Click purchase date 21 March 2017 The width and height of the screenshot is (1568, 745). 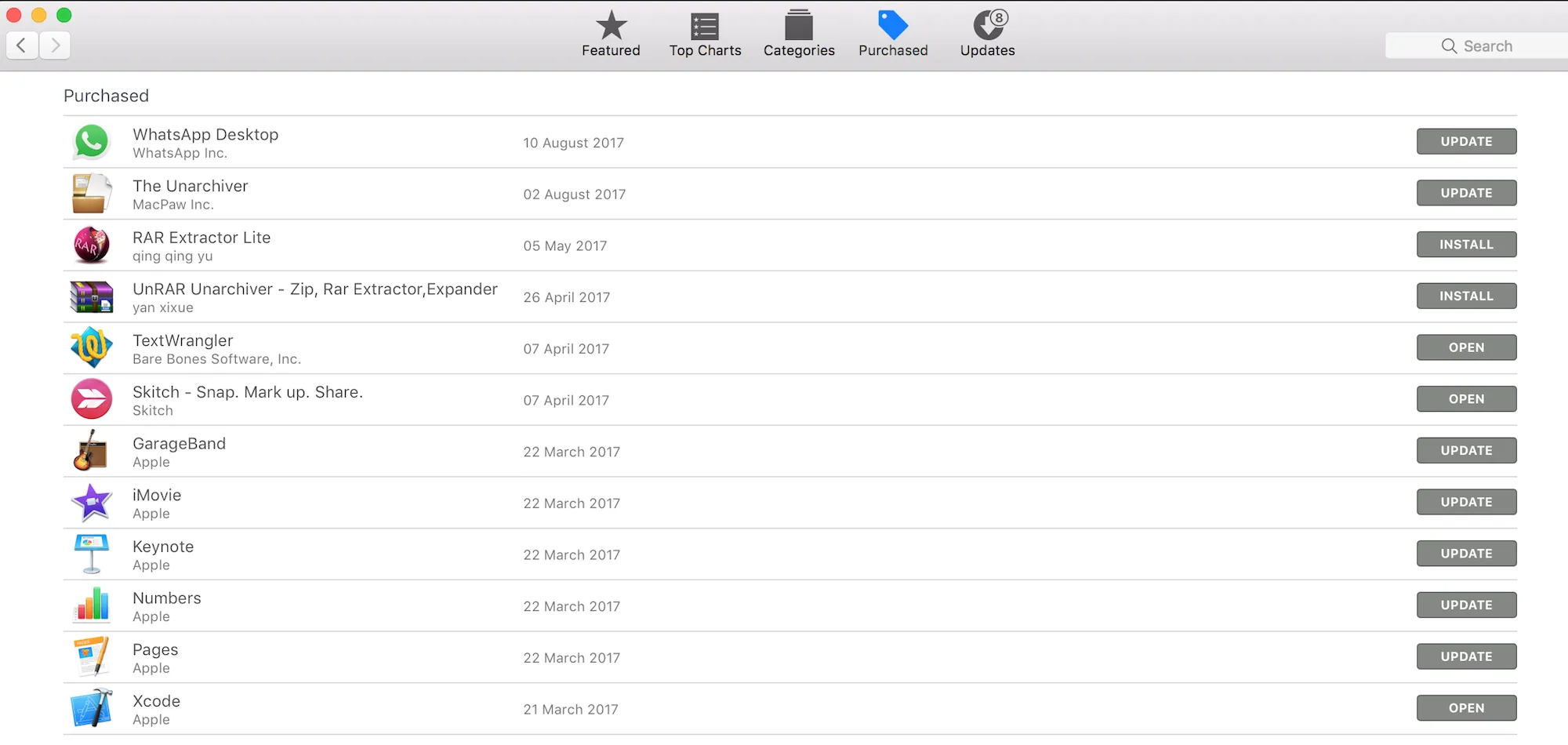[571, 710]
